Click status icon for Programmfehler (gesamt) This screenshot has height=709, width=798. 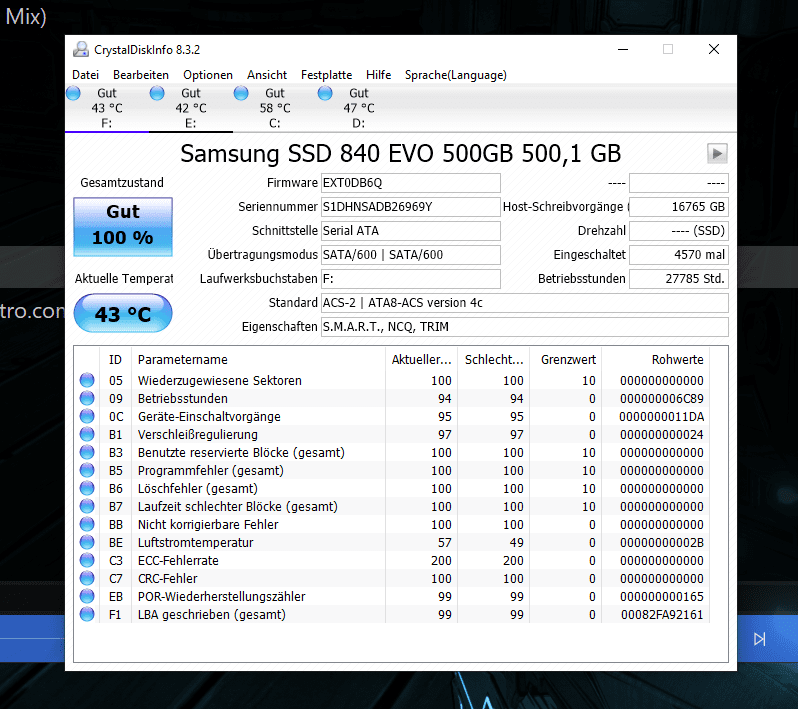pos(87,470)
